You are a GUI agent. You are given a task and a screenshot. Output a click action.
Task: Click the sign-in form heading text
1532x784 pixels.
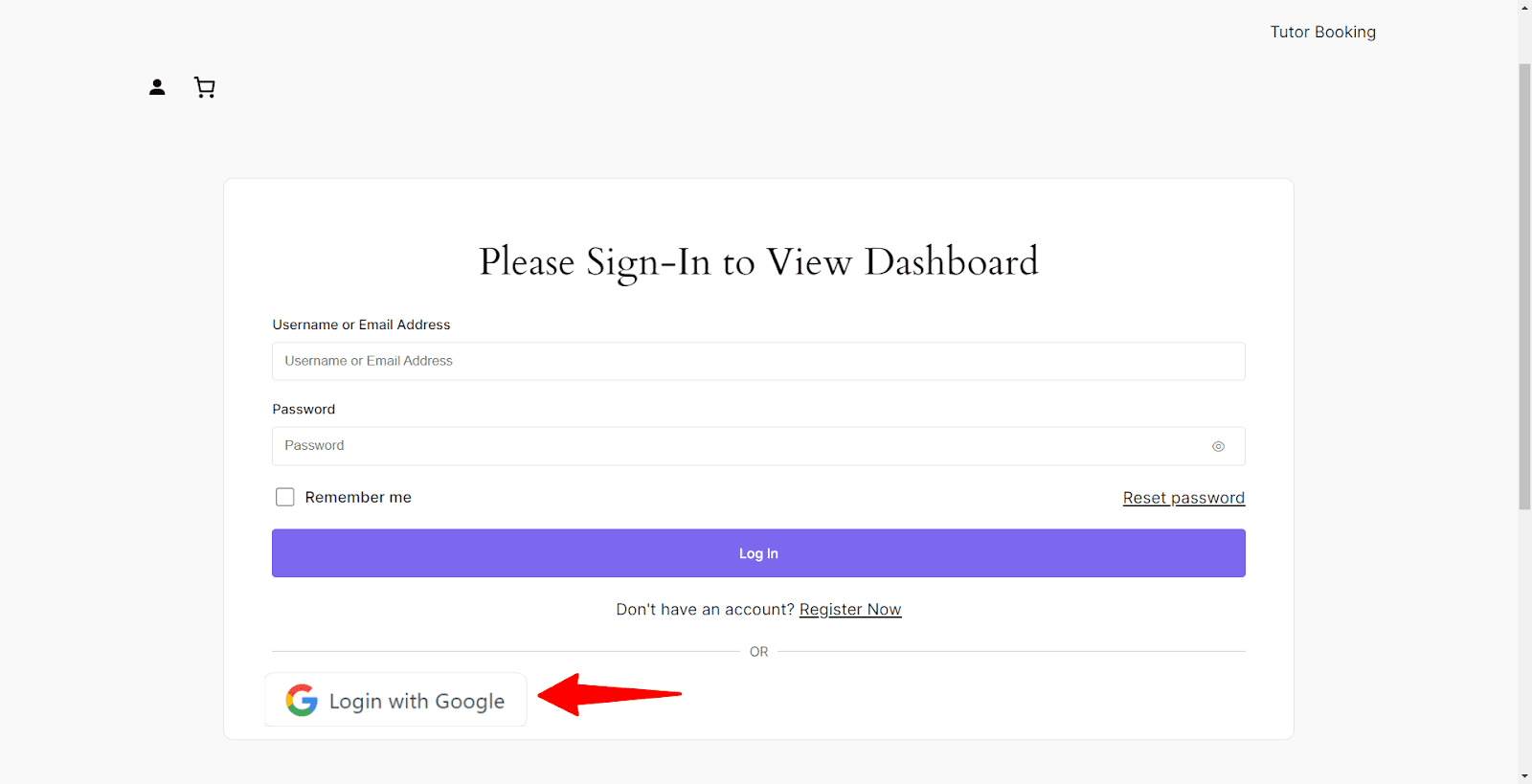758,261
